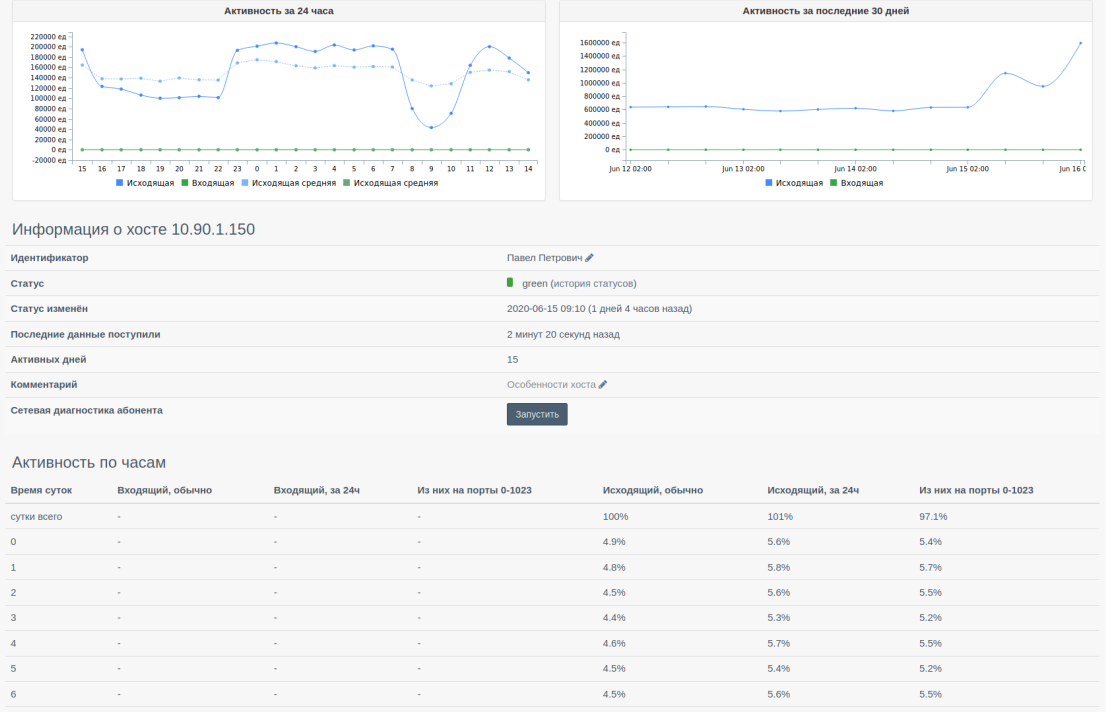Click the pencil icon beside Павел Петрович

[590, 258]
